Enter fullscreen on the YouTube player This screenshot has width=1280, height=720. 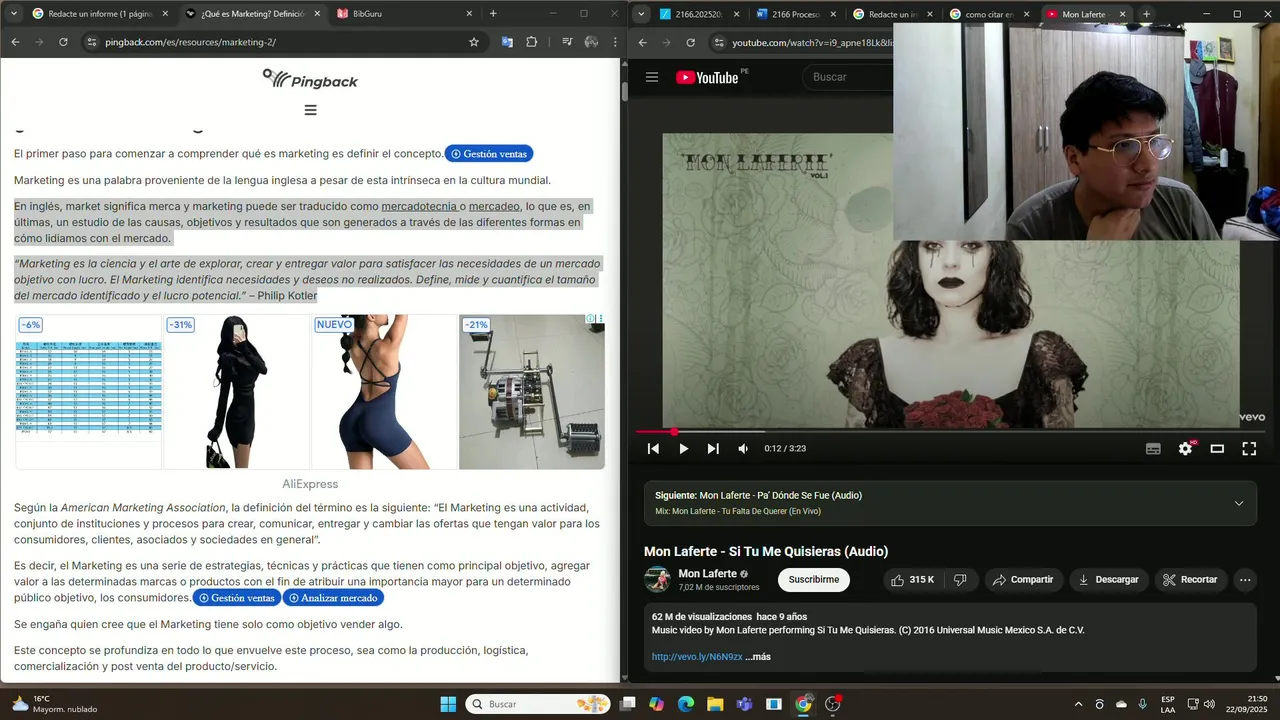click(x=1249, y=449)
